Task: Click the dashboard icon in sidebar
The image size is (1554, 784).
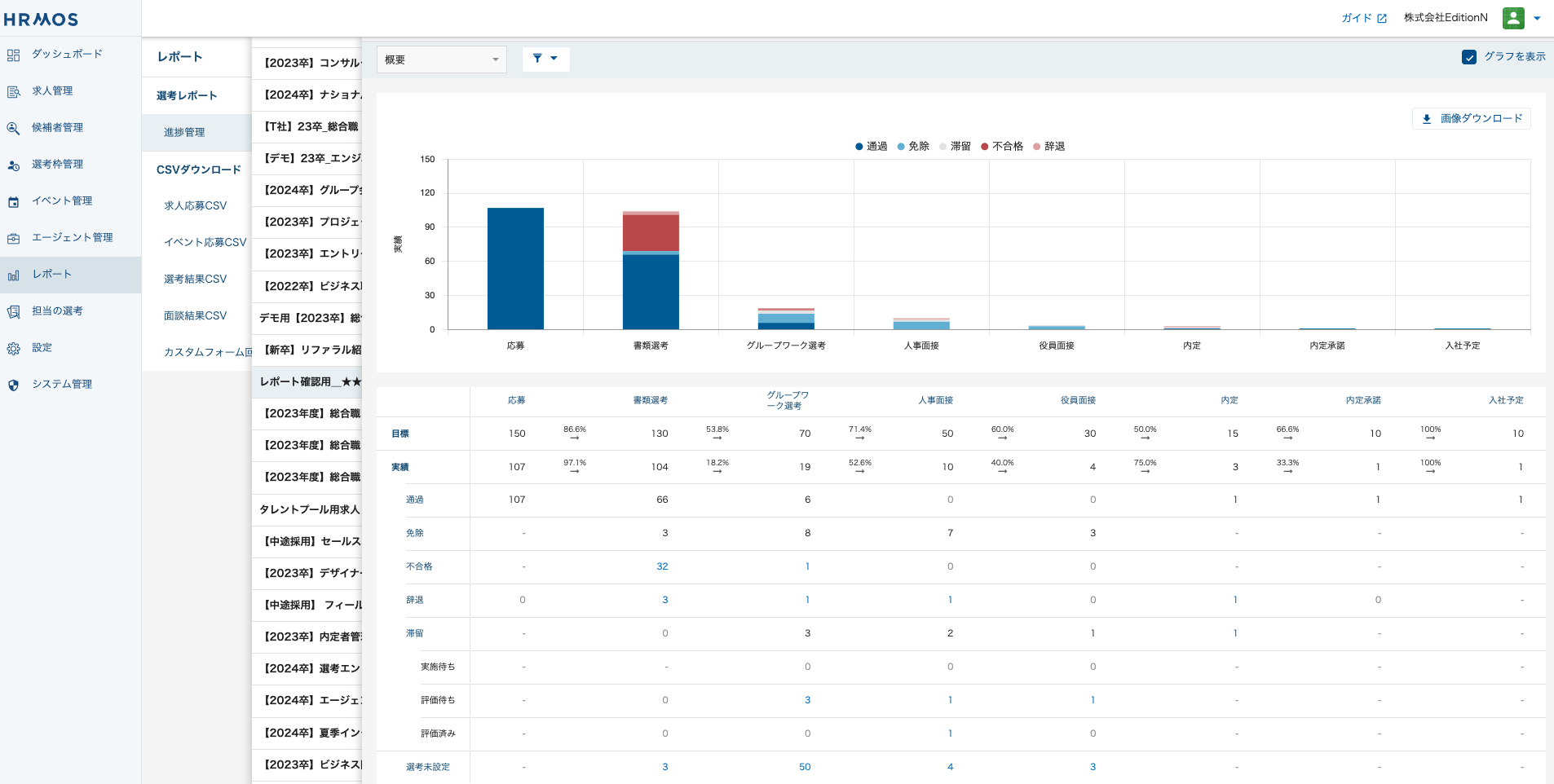Action: pos(13,55)
